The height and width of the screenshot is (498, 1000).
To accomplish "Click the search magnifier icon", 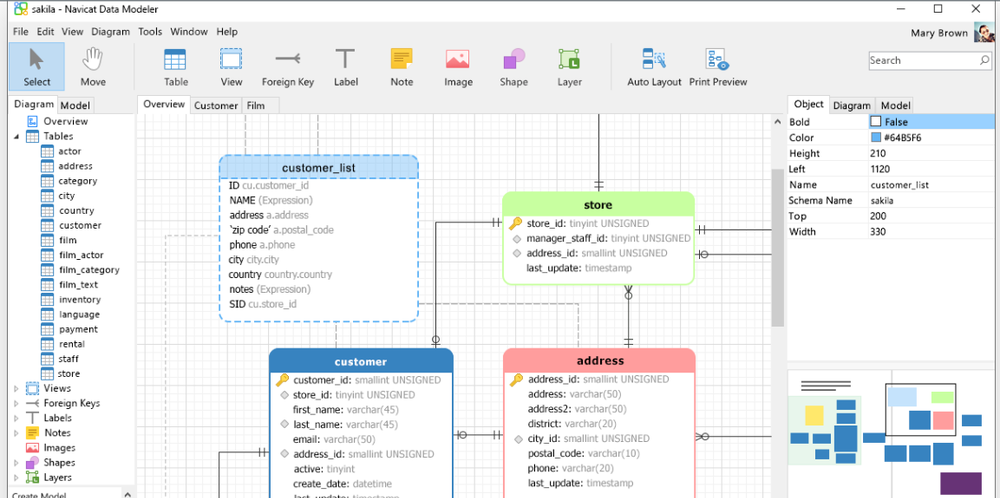I will pos(985,61).
